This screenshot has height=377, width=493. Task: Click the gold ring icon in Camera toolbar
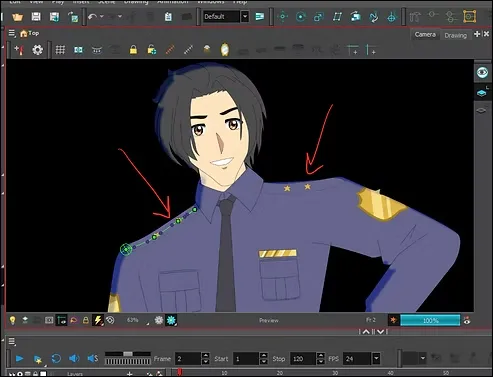[x=225, y=50]
